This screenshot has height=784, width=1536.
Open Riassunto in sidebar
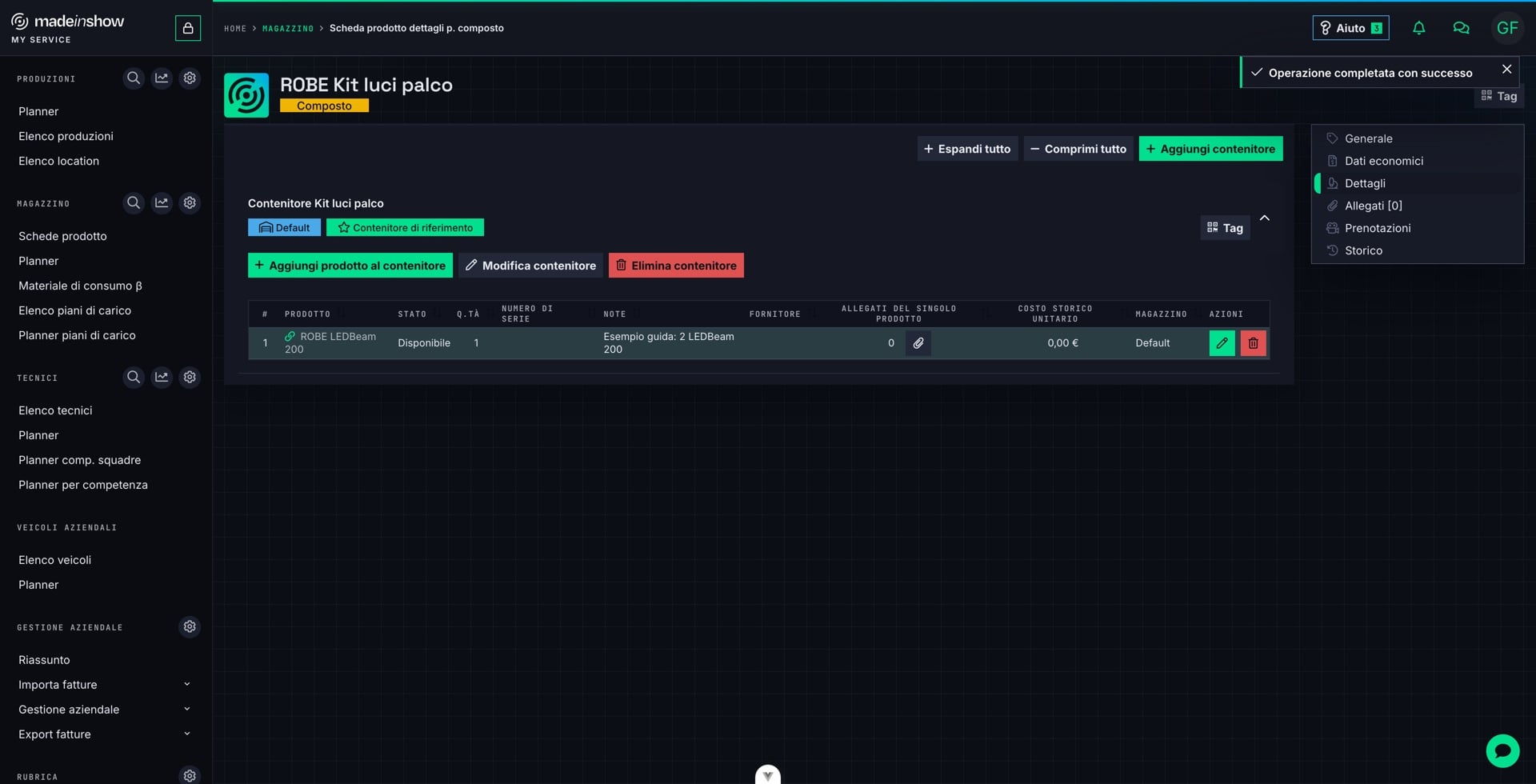(x=44, y=660)
